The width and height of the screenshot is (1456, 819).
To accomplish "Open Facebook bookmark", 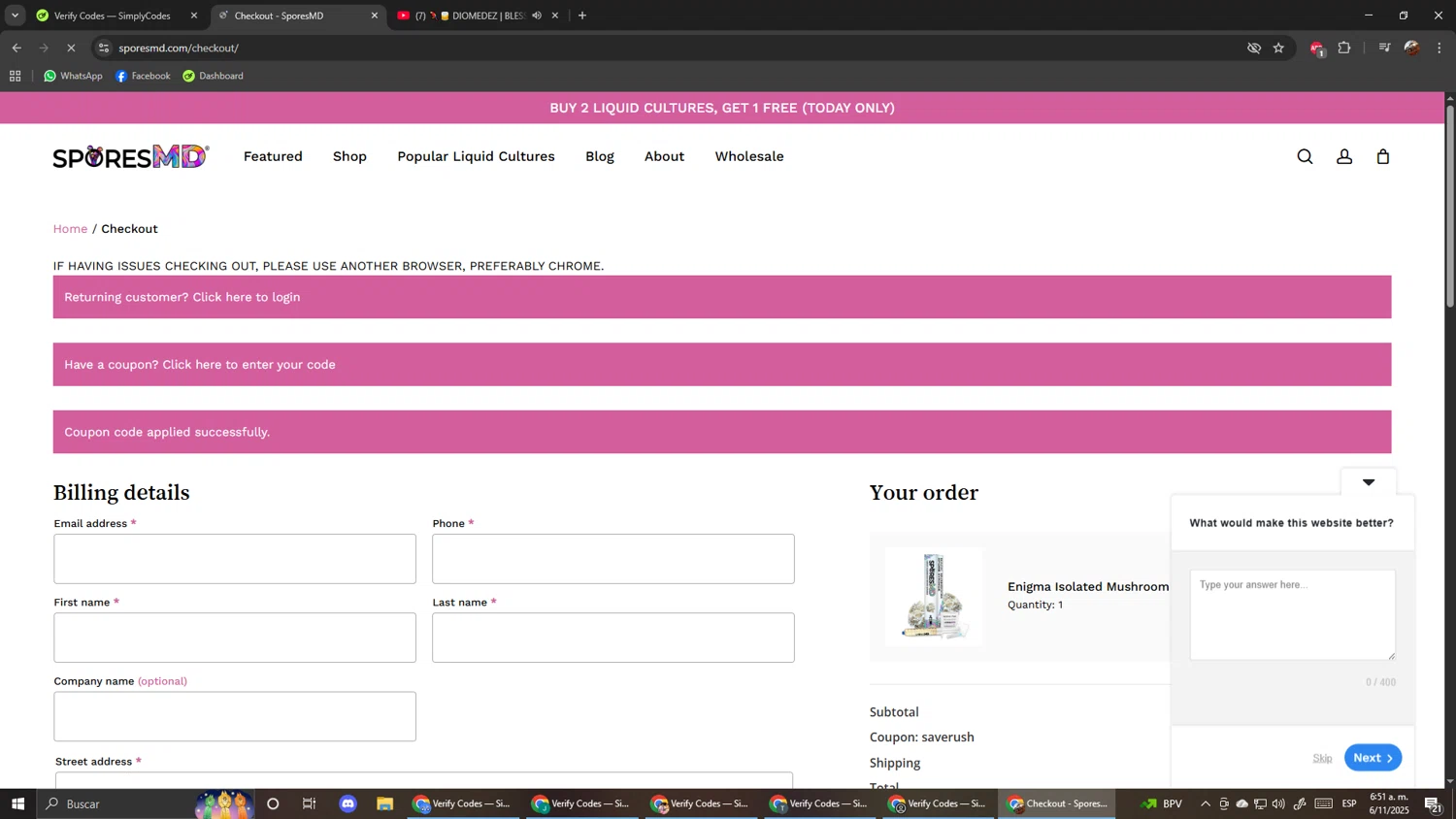I will click(143, 76).
